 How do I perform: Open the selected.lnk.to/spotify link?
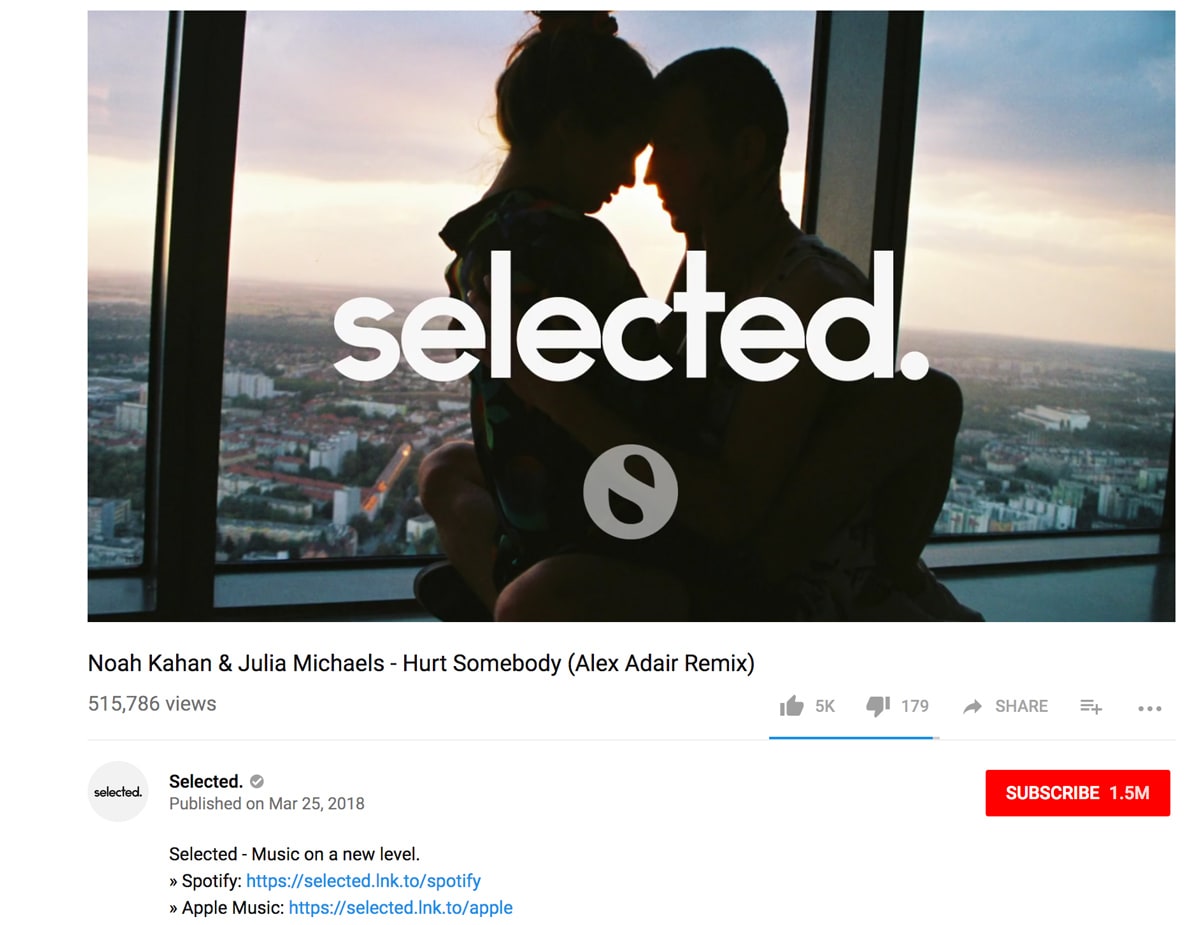pyautogui.click(x=363, y=881)
